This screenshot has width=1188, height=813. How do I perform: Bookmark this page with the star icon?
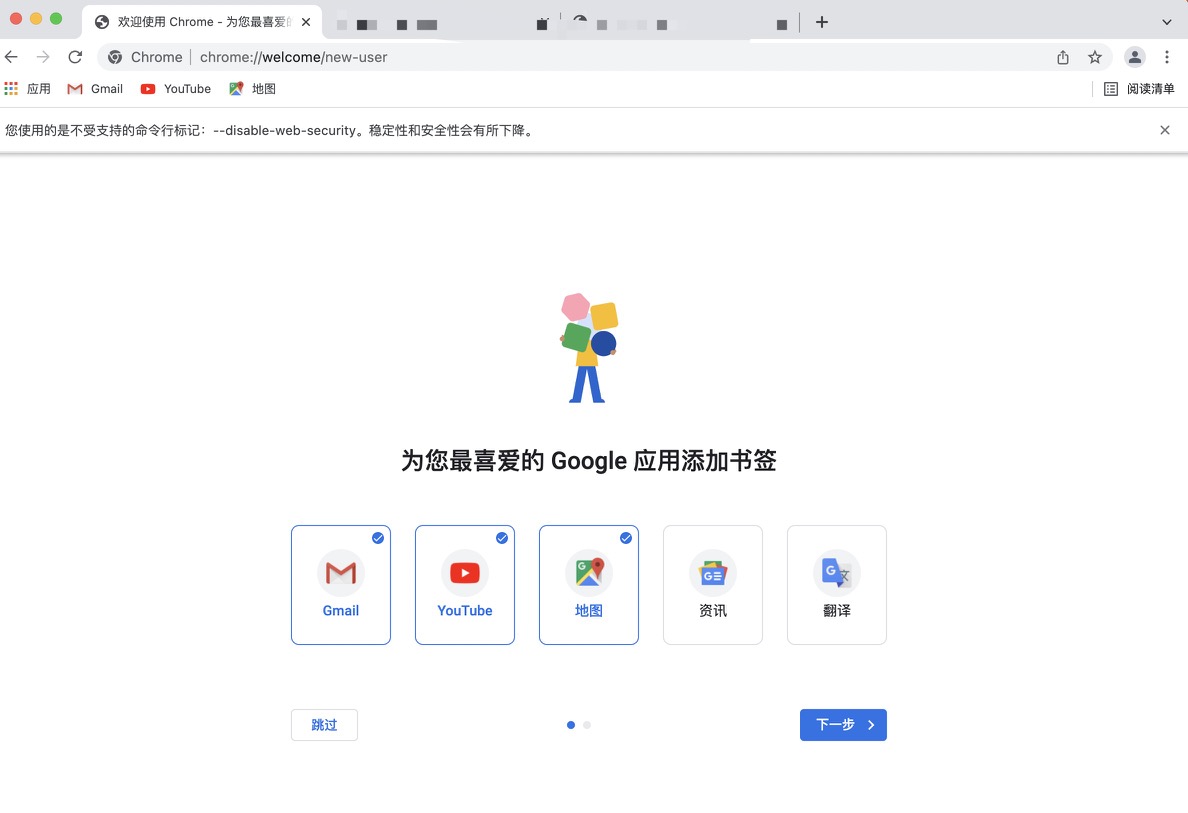(1095, 57)
